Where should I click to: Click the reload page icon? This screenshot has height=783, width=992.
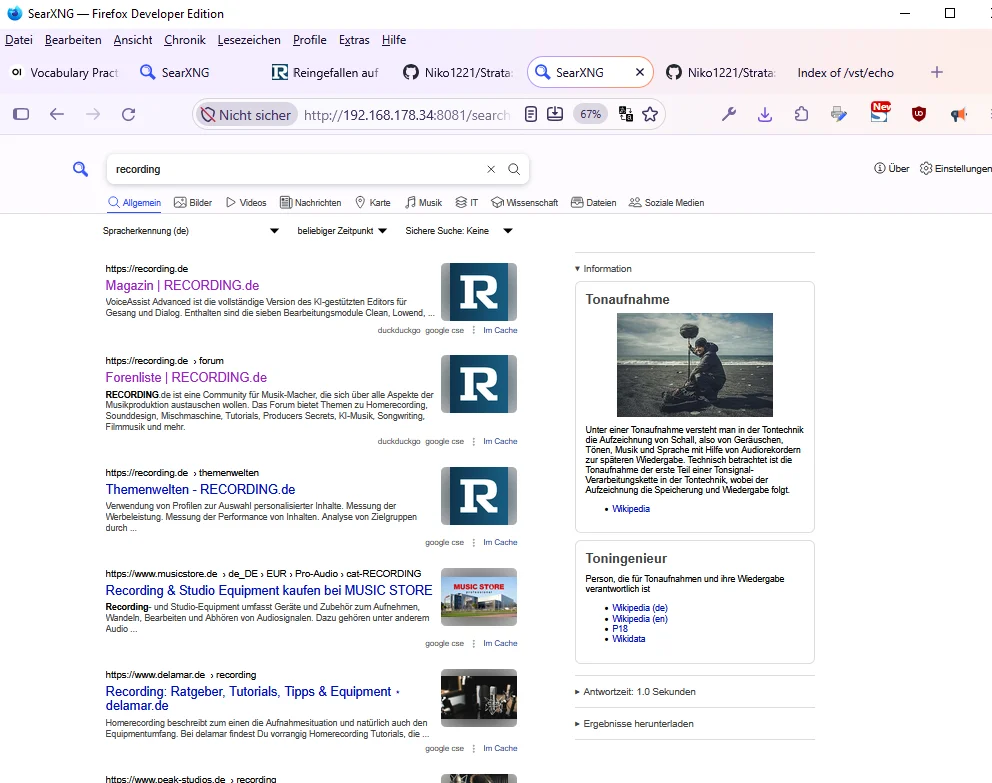click(128, 114)
